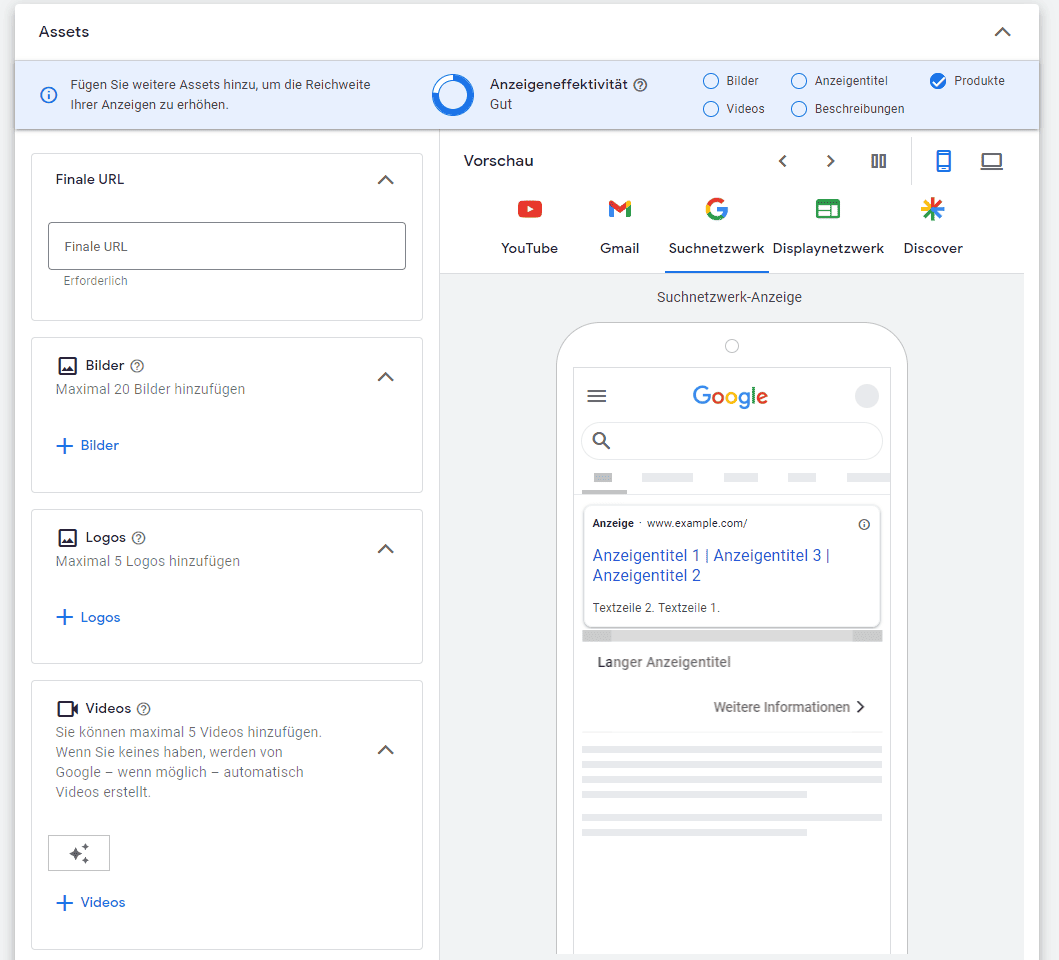
Task: Click the Google logo in phone preview
Action: click(x=730, y=397)
